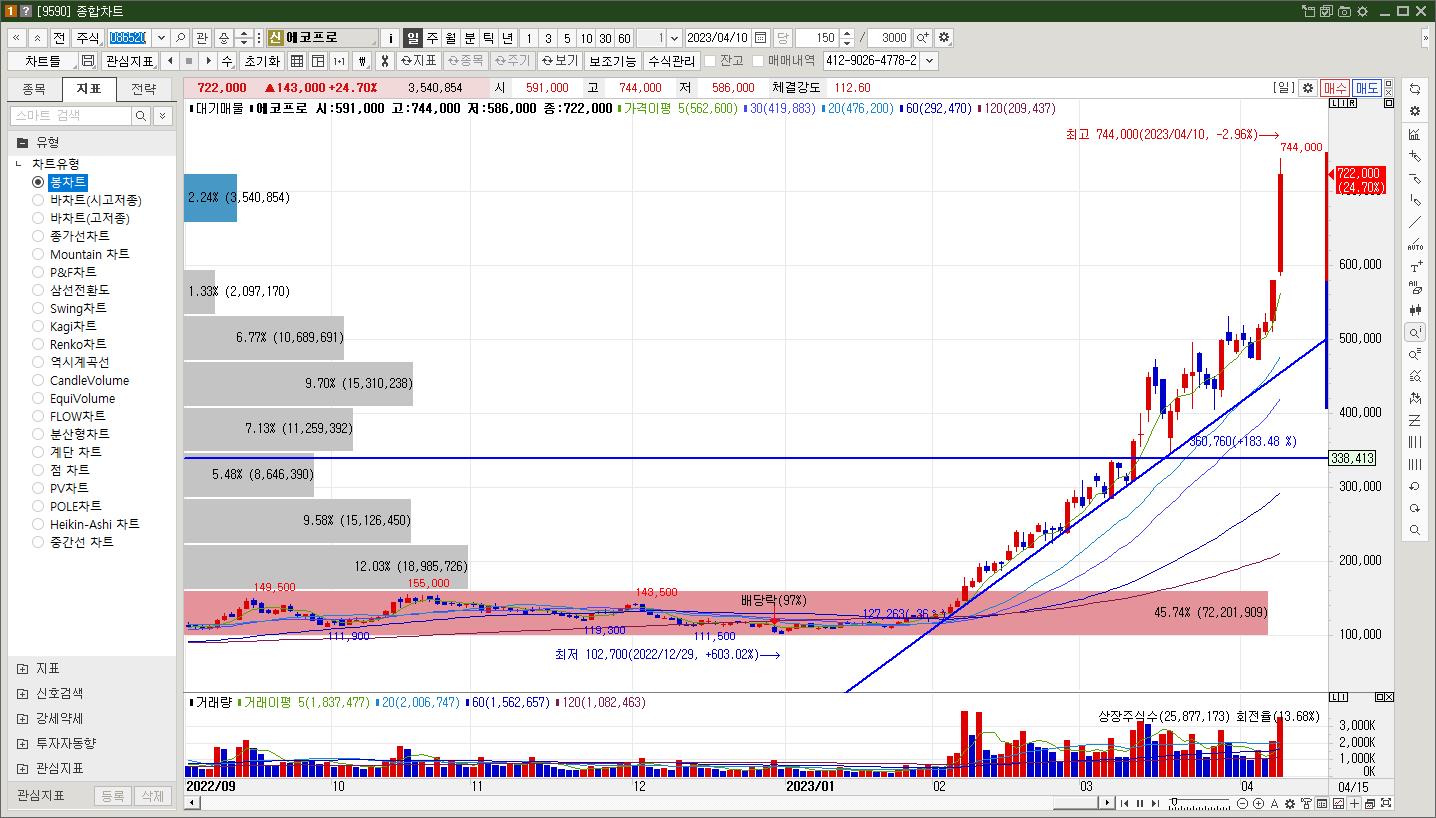Click the gear icon beside 매수 button
Screen dimensions: 1436x818
[x=1308, y=88]
